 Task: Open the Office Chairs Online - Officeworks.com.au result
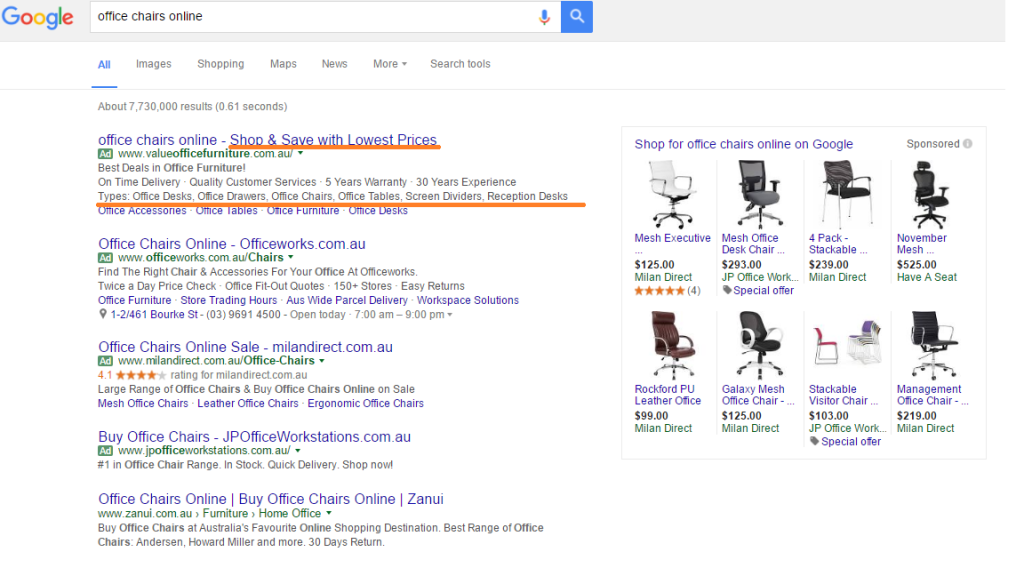pyautogui.click(x=231, y=244)
